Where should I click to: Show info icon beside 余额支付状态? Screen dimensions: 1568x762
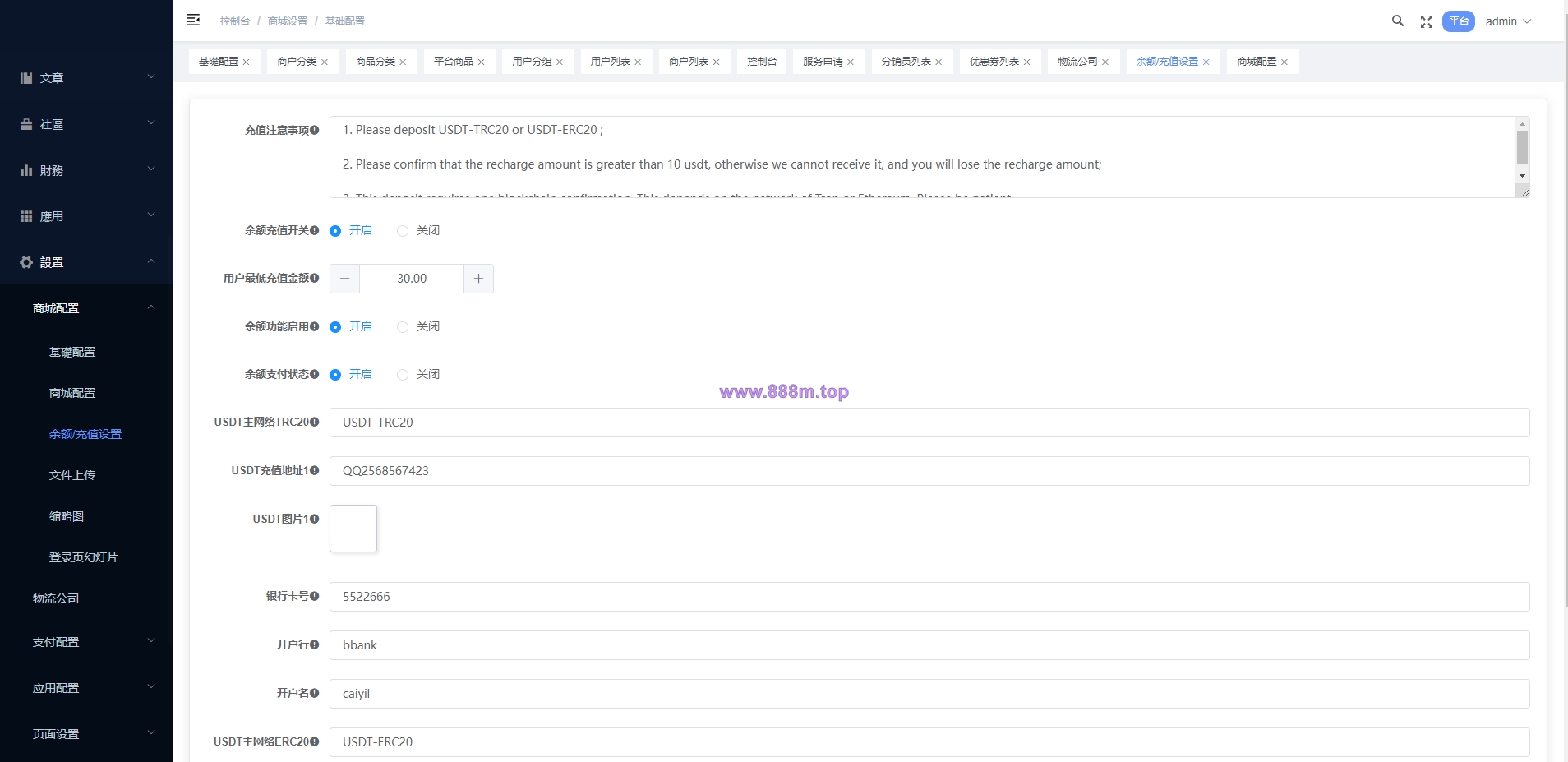point(315,374)
